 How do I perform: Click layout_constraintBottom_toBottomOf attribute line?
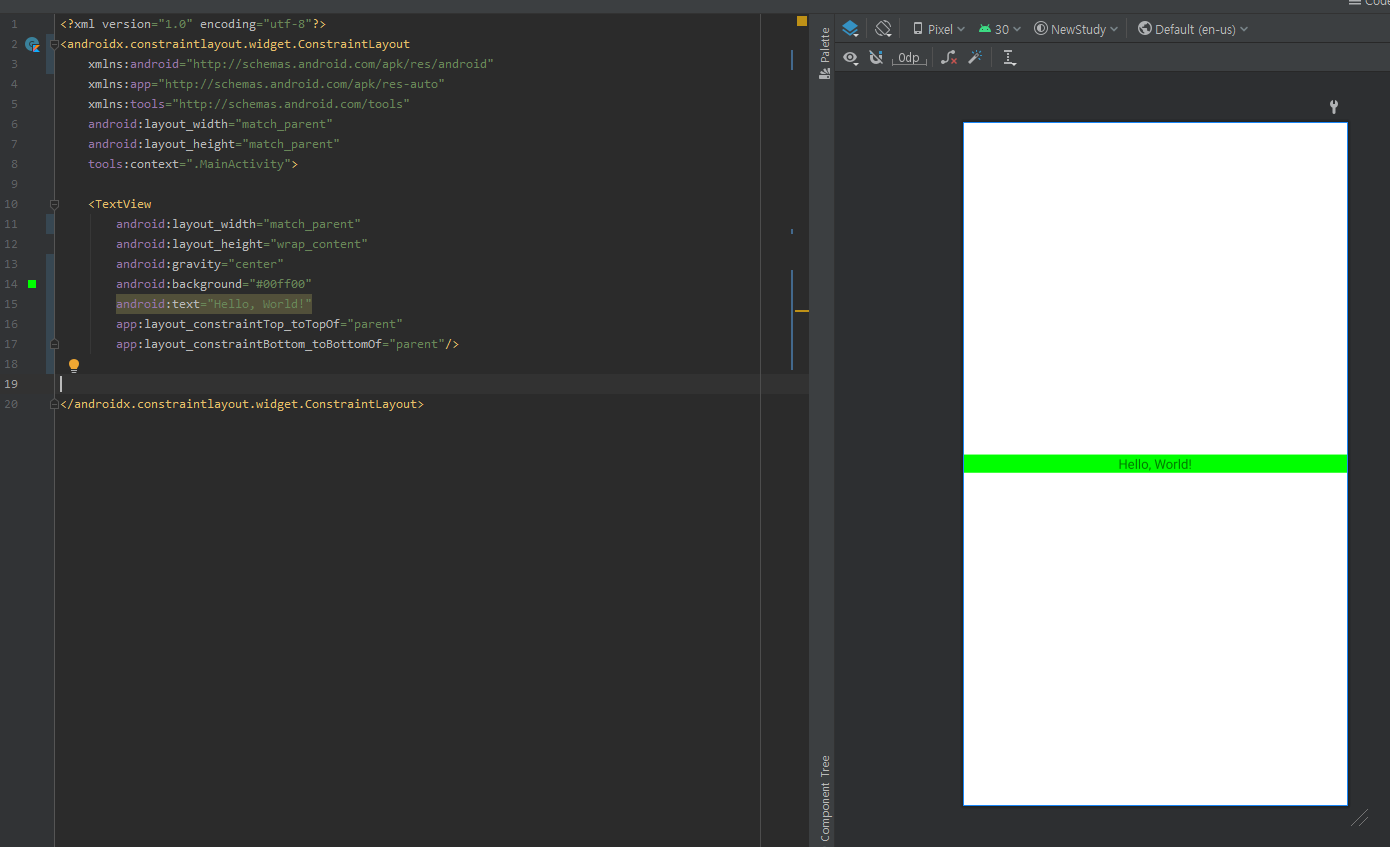287,344
